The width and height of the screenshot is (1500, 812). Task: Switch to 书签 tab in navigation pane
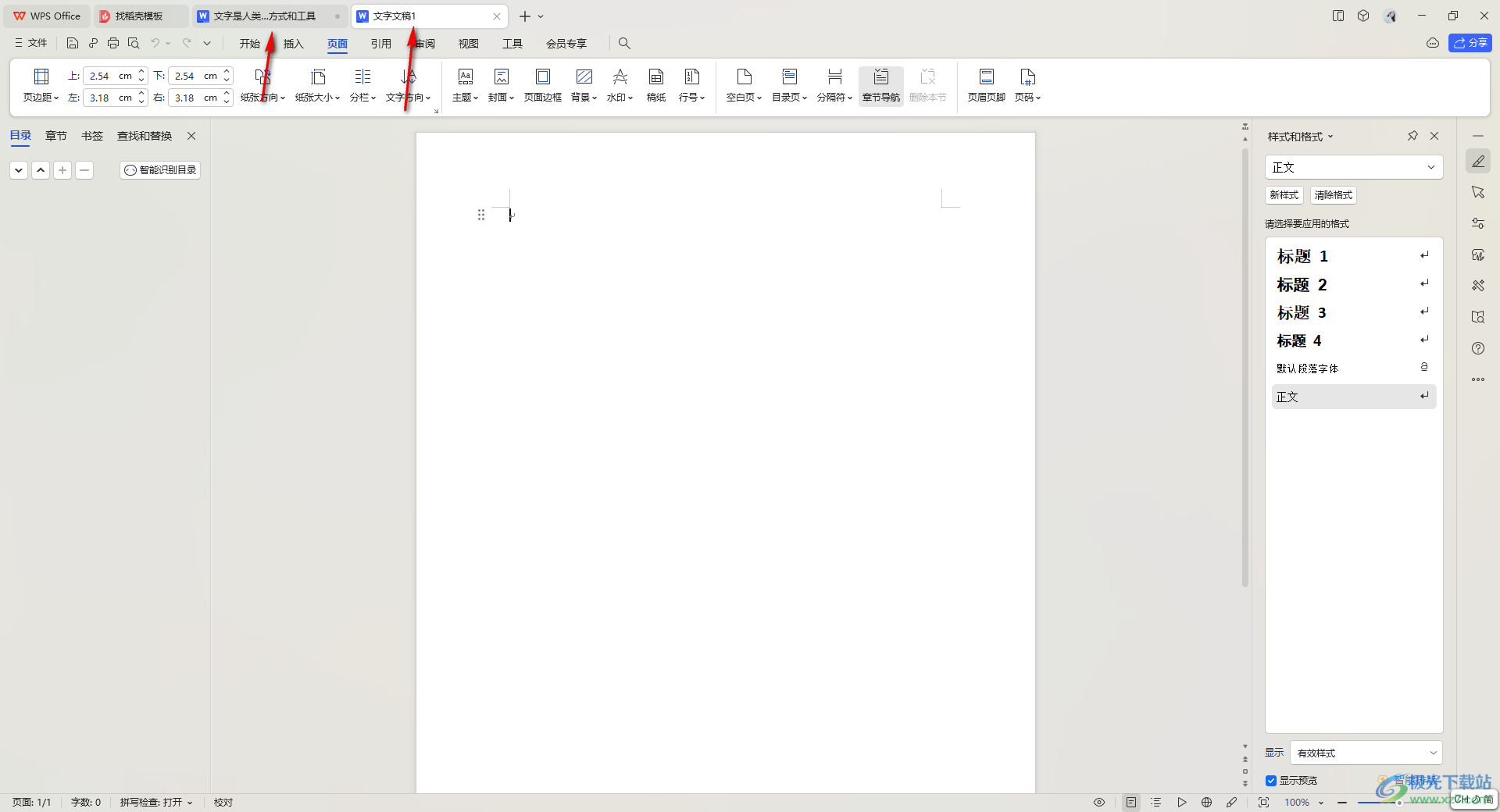coord(92,136)
